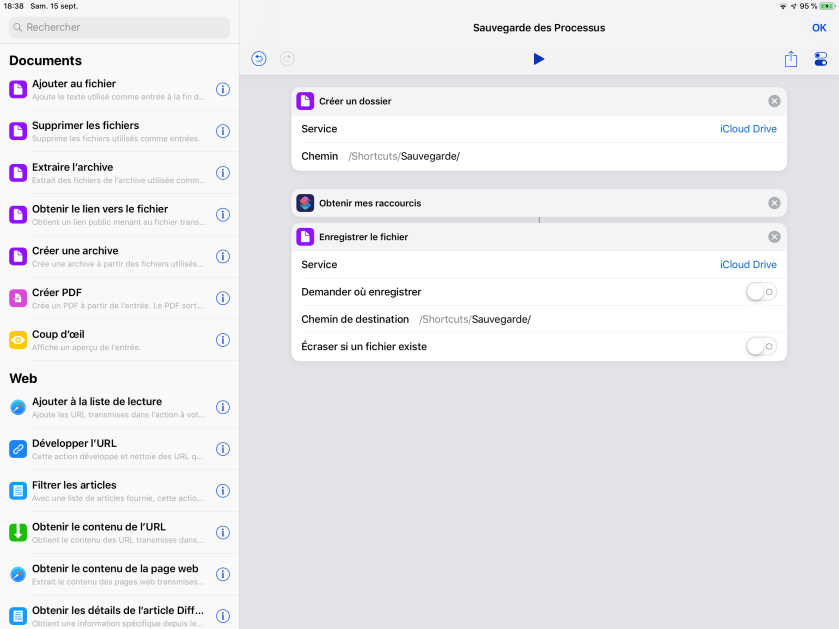Screen dimensions: 839x629
Task: Open shortcut settings toggle icon
Action: click(x=820, y=59)
